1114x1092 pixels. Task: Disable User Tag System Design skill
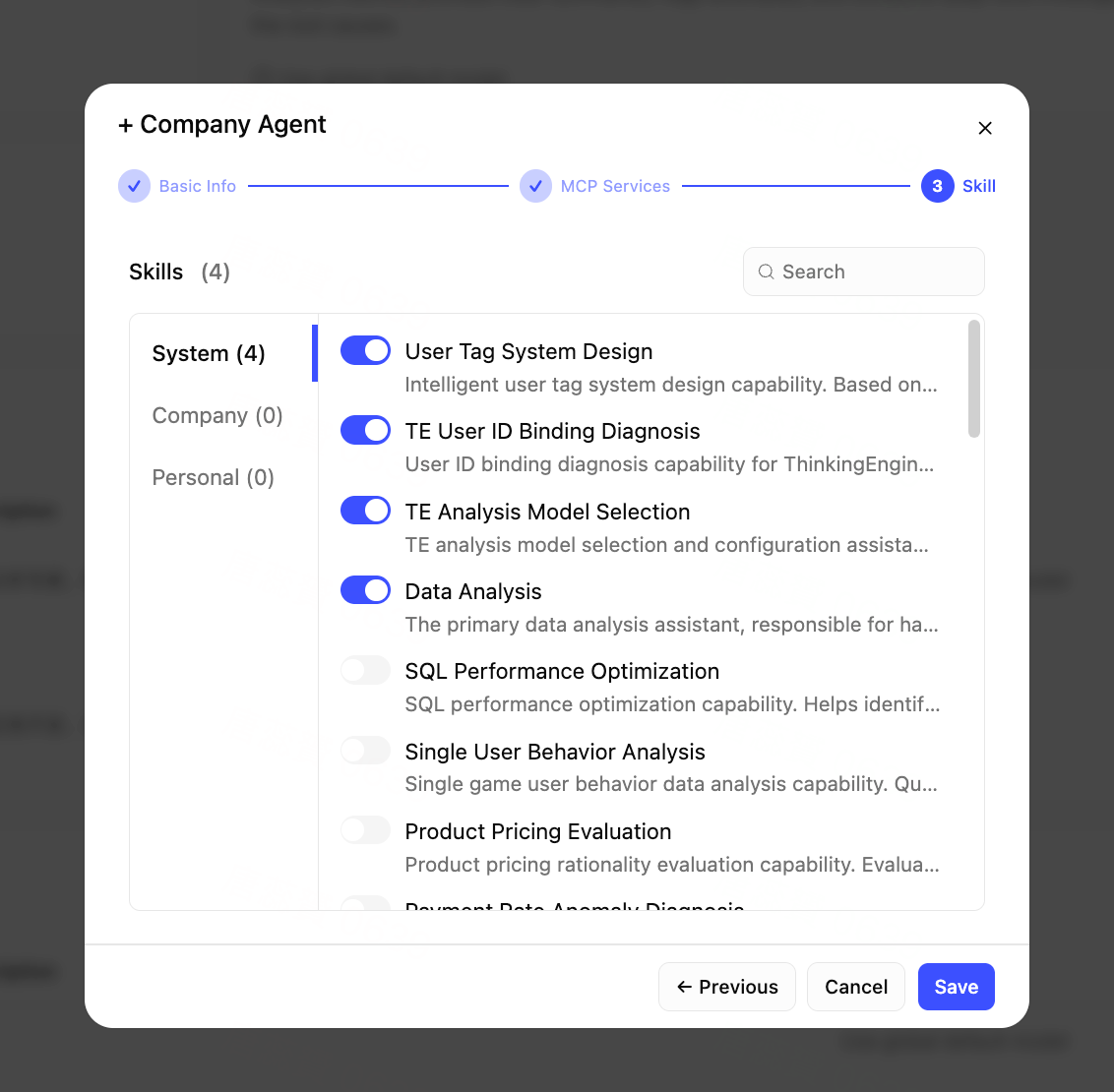tap(365, 351)
